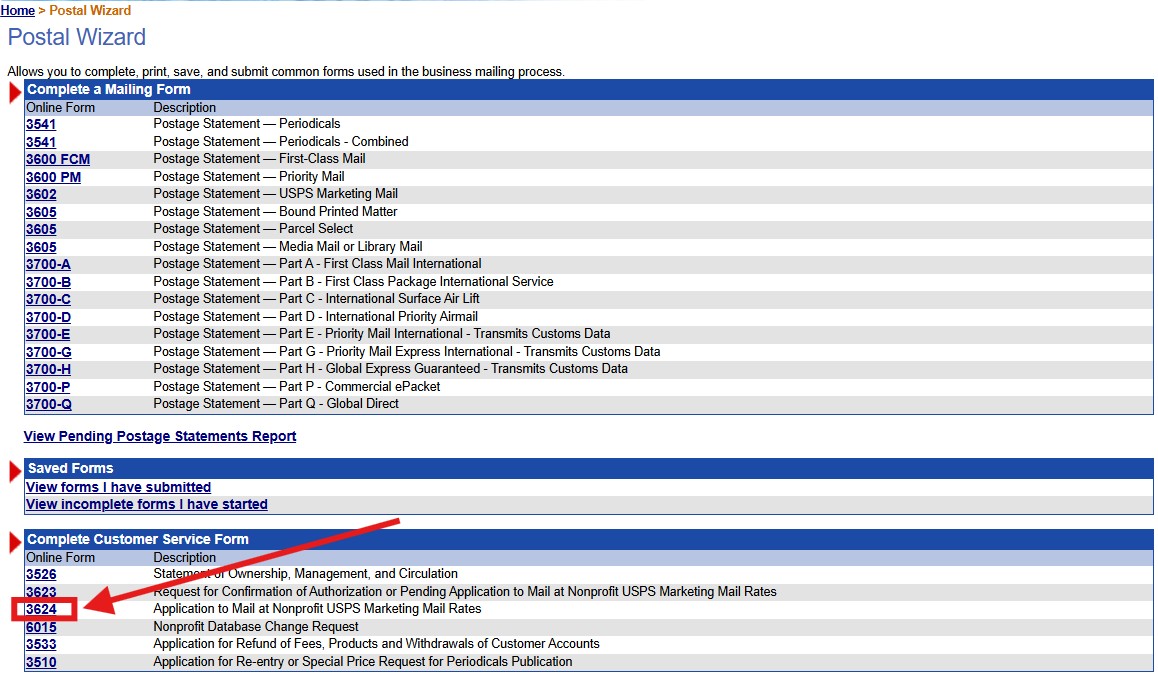Open form 3605 for Parcel Select
Viewport: 1158px width, 674px height.
click(x=41, y=229)
